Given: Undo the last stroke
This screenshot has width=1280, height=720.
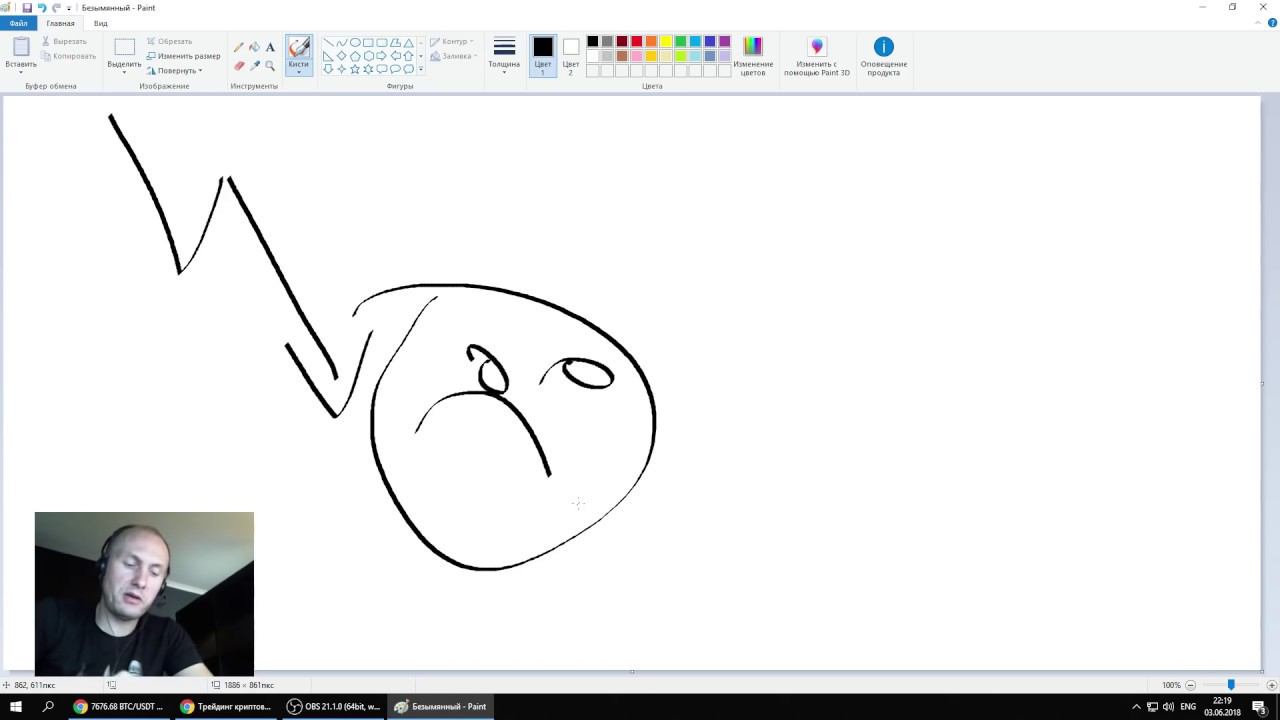Looking at the screenshot, I should click(42, 7).
